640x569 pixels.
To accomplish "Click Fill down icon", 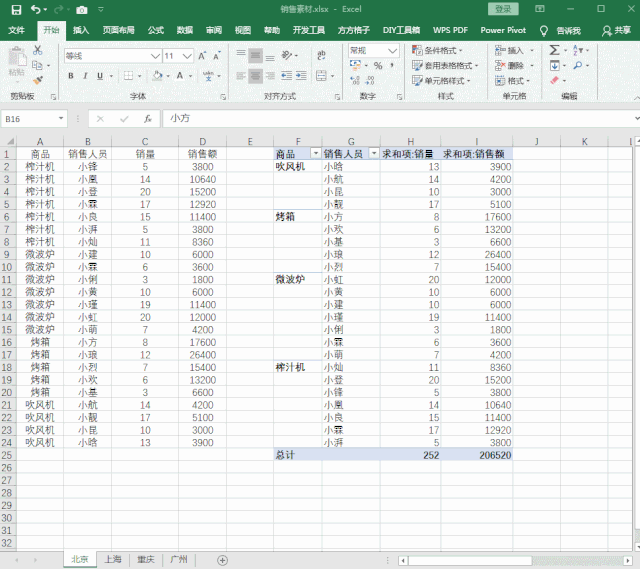I will point(554,65).
